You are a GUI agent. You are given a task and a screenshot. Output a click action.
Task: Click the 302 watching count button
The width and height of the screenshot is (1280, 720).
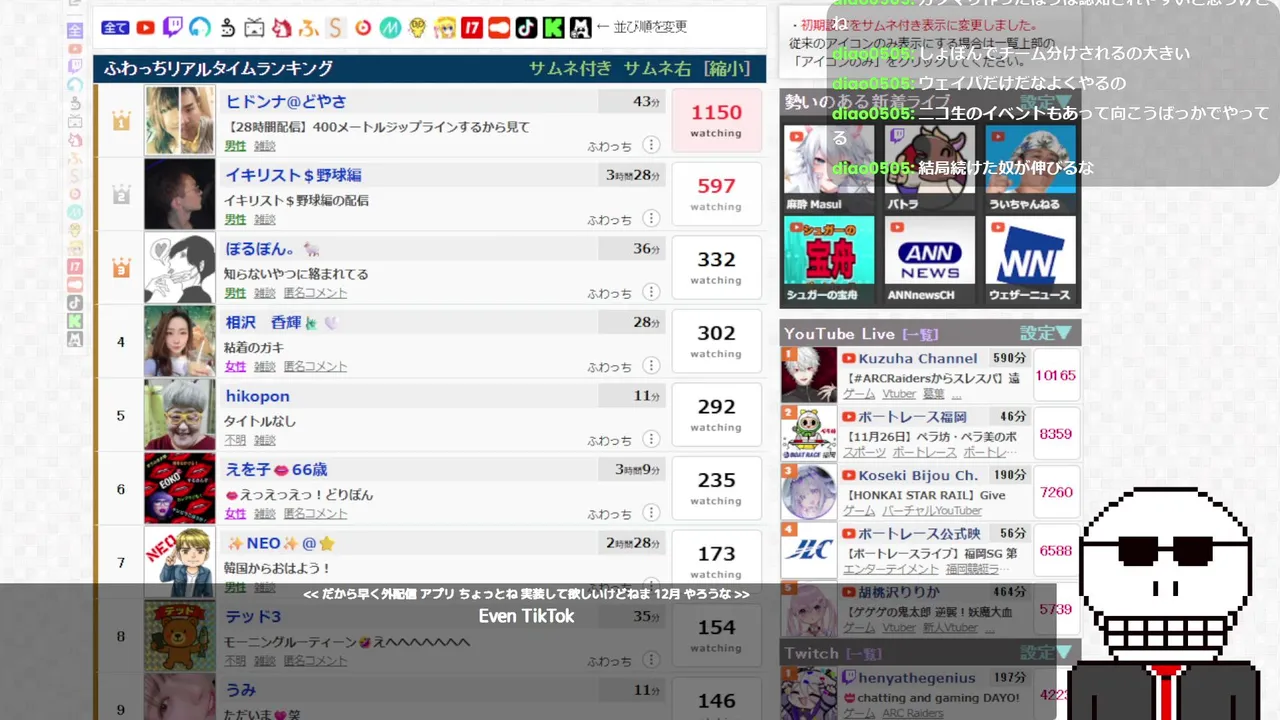tap(716, 342)
